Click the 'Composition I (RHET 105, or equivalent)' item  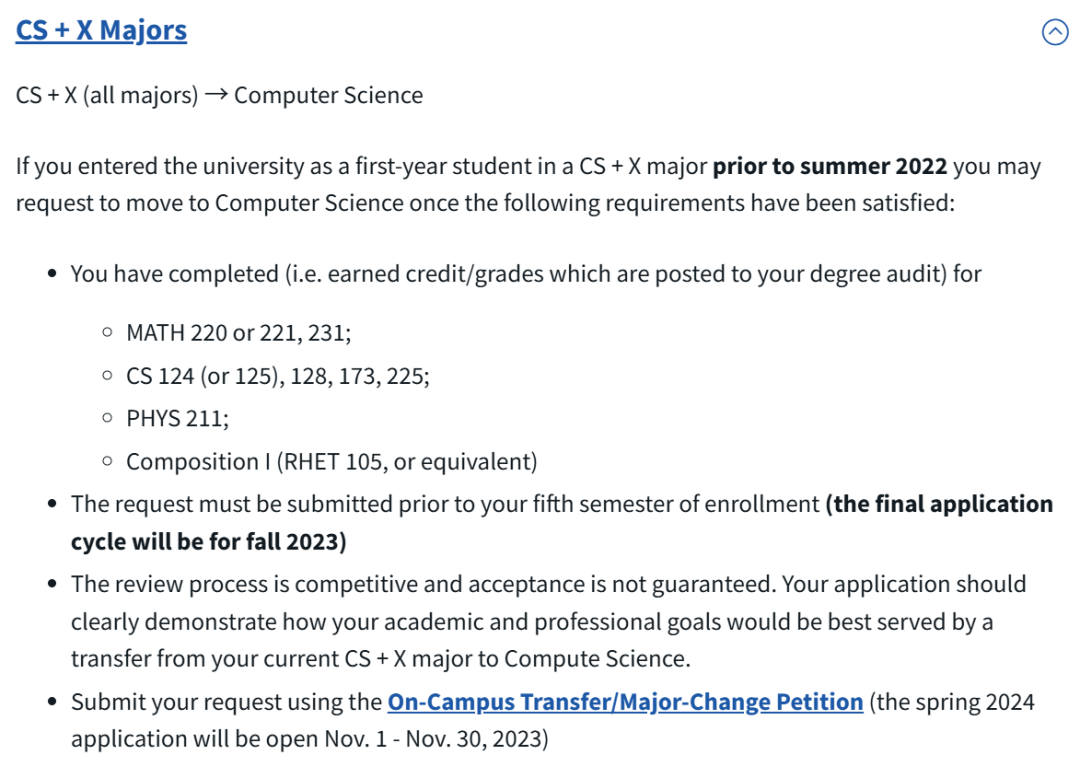coord(331,462)
